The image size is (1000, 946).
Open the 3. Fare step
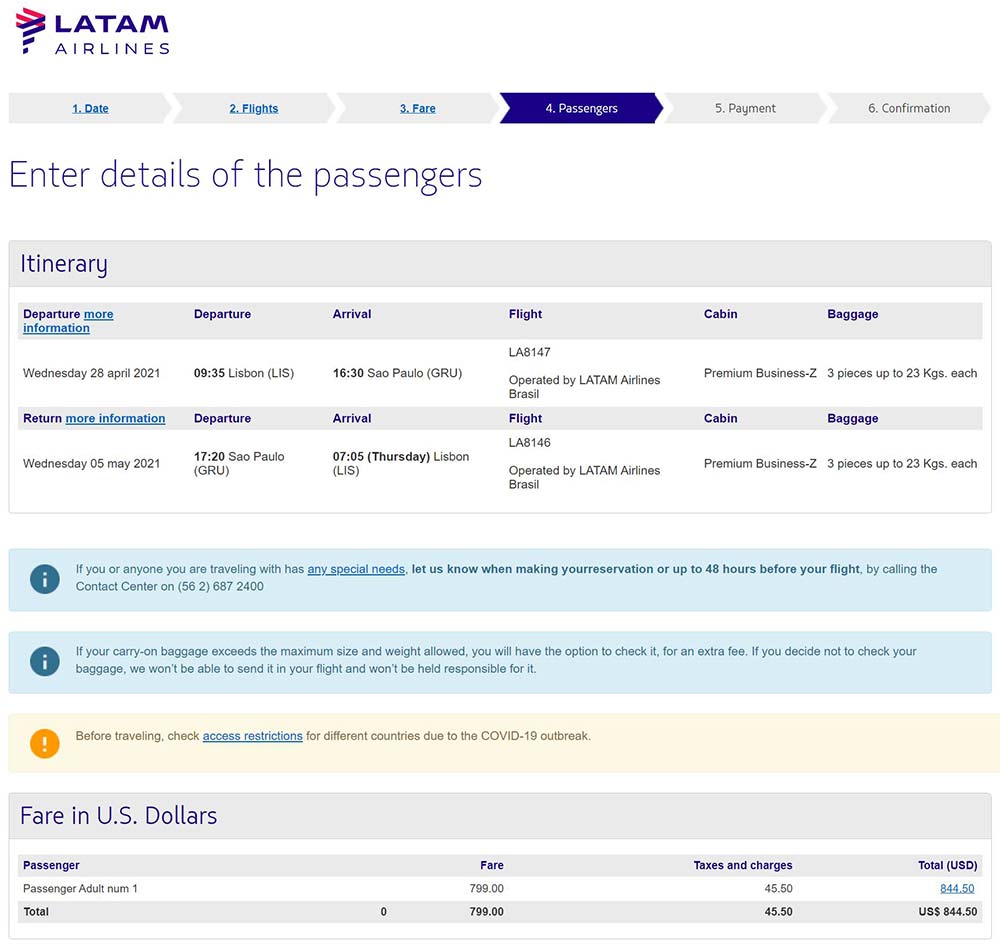pyautogui.click(x=418, y=108)
